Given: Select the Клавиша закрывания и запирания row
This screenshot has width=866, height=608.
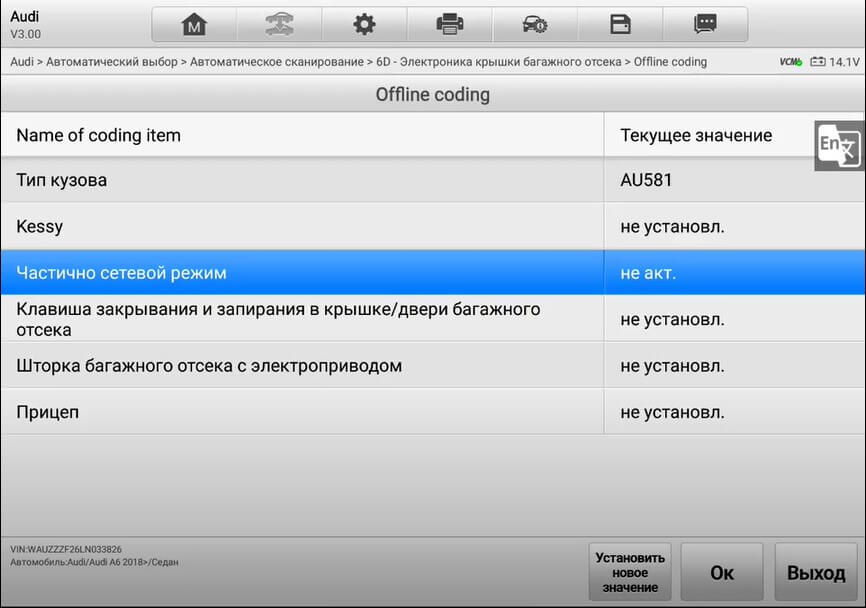Looking at the screenshot, I should pyautogui.click(x=433, y=319).
